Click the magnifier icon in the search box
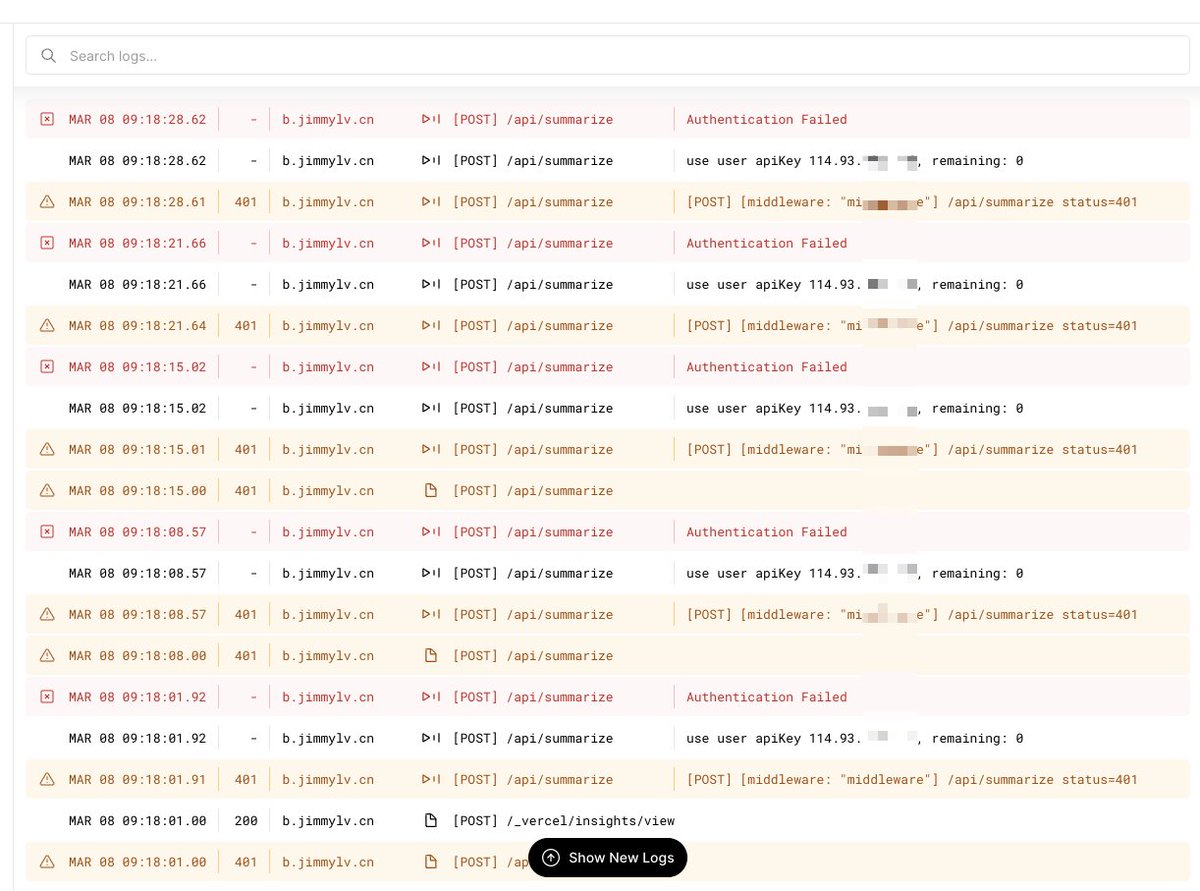Image resolution: width=1200 pixels, height=891 pixels. [x=48, y=56]
